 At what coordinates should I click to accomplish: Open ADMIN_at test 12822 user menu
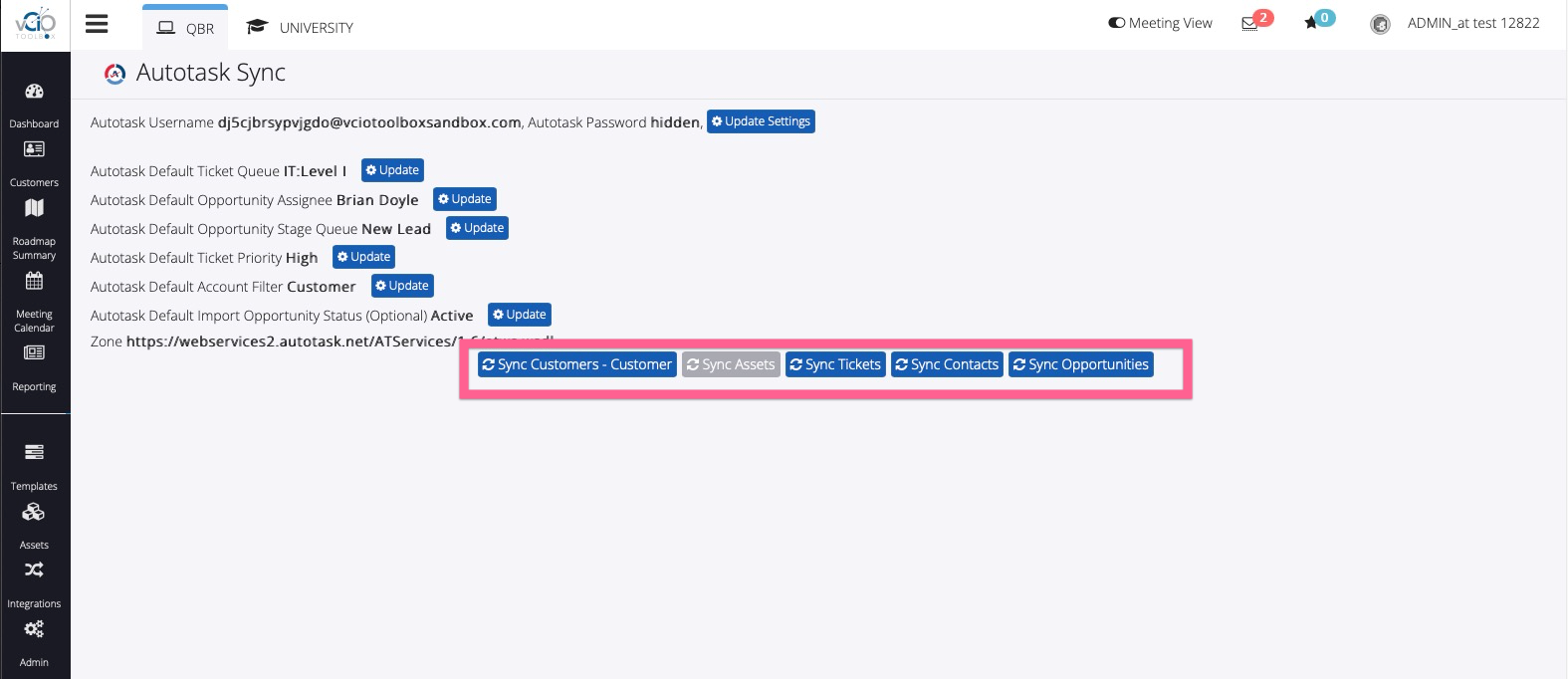(1473, 23)
